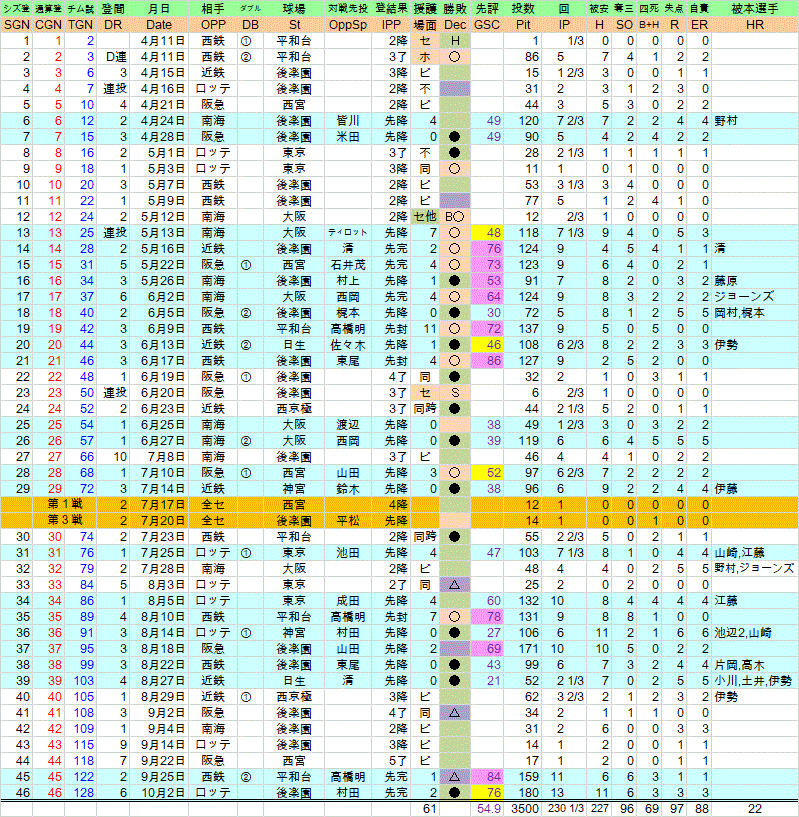Select the pitch count 180

(528, 793)
